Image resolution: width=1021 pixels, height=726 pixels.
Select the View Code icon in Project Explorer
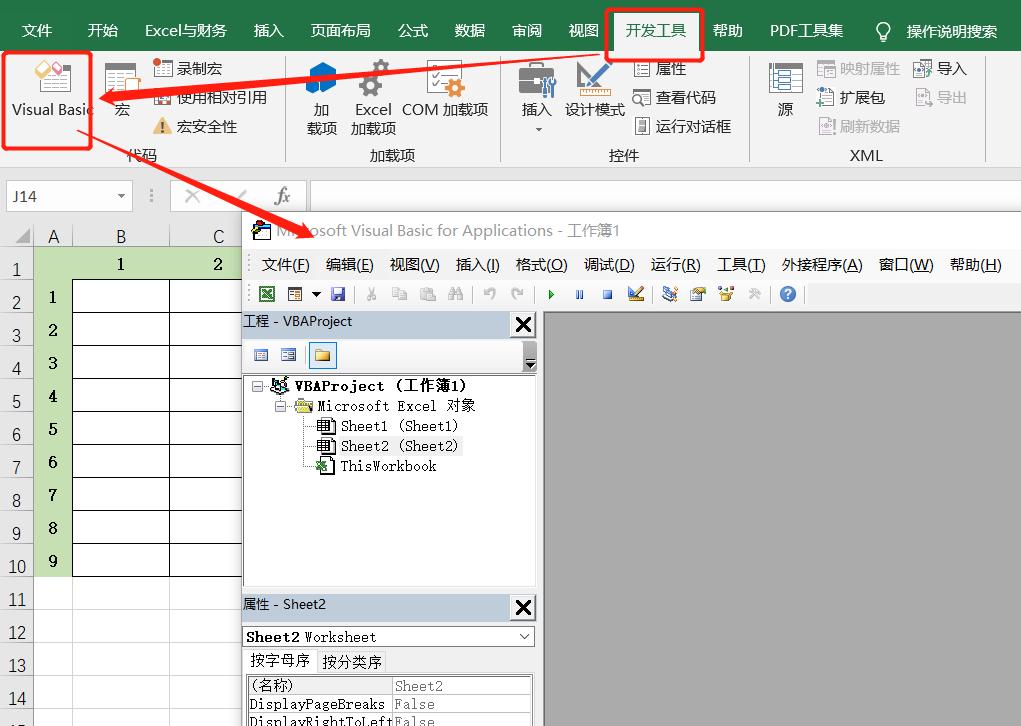[261, 355]
